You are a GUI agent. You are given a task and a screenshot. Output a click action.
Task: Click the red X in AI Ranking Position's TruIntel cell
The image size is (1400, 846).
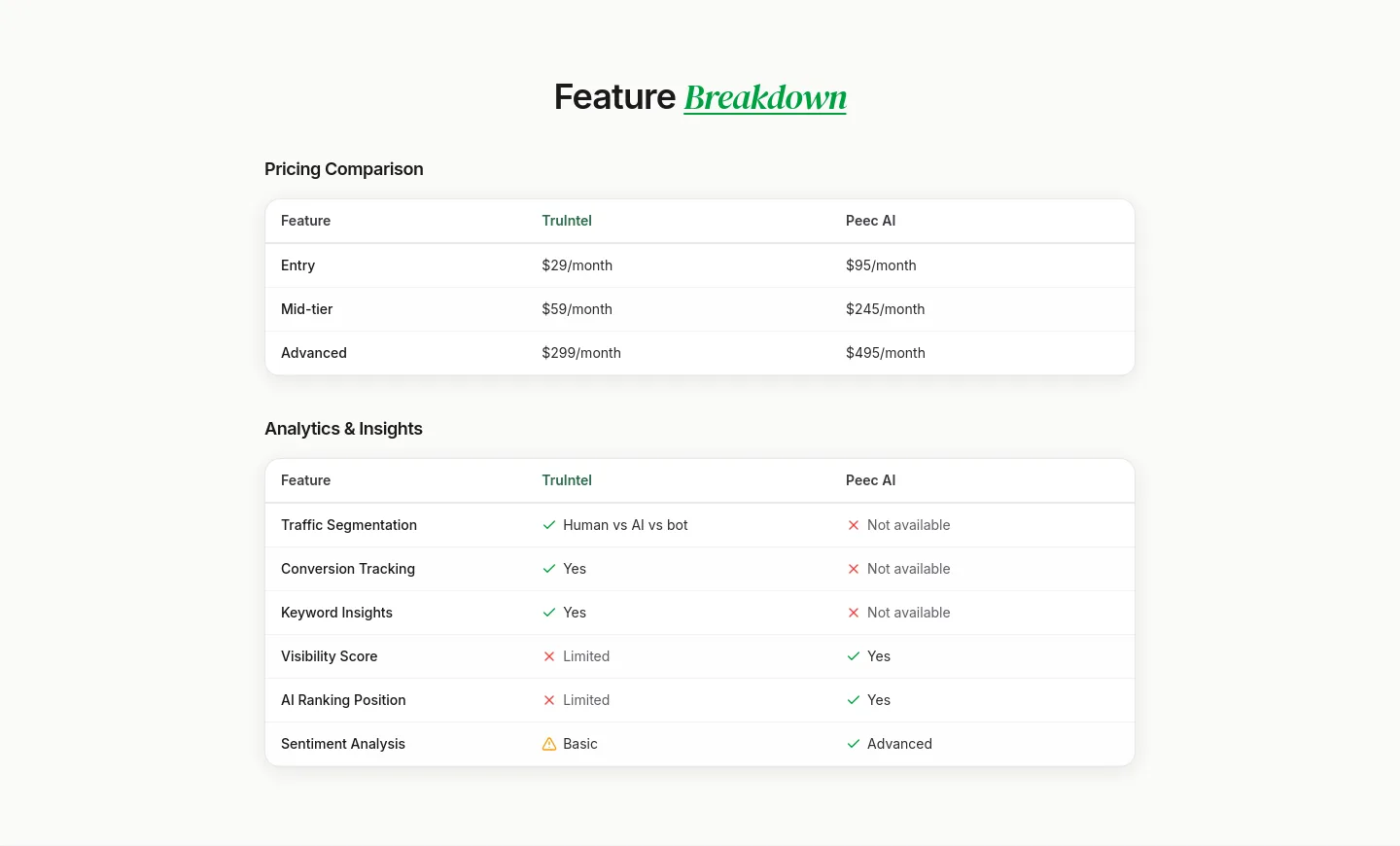[x=549, y=700]
